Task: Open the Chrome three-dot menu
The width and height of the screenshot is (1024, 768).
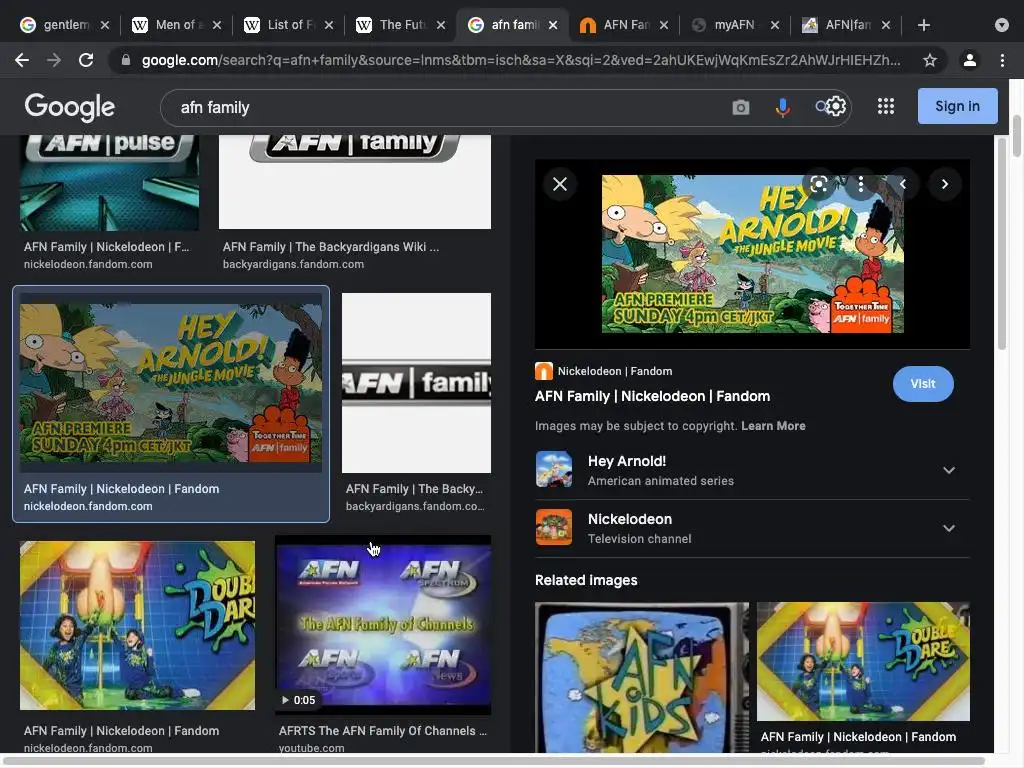Action: [1002, 60]
